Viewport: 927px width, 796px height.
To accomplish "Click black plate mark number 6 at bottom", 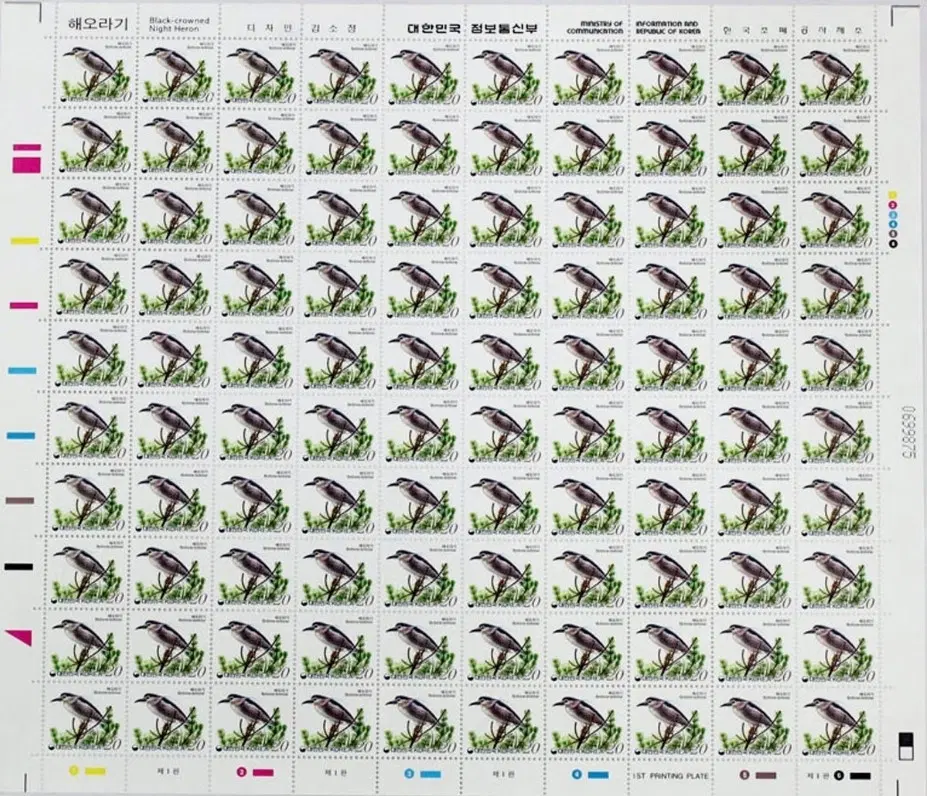I will click(852, 775).
